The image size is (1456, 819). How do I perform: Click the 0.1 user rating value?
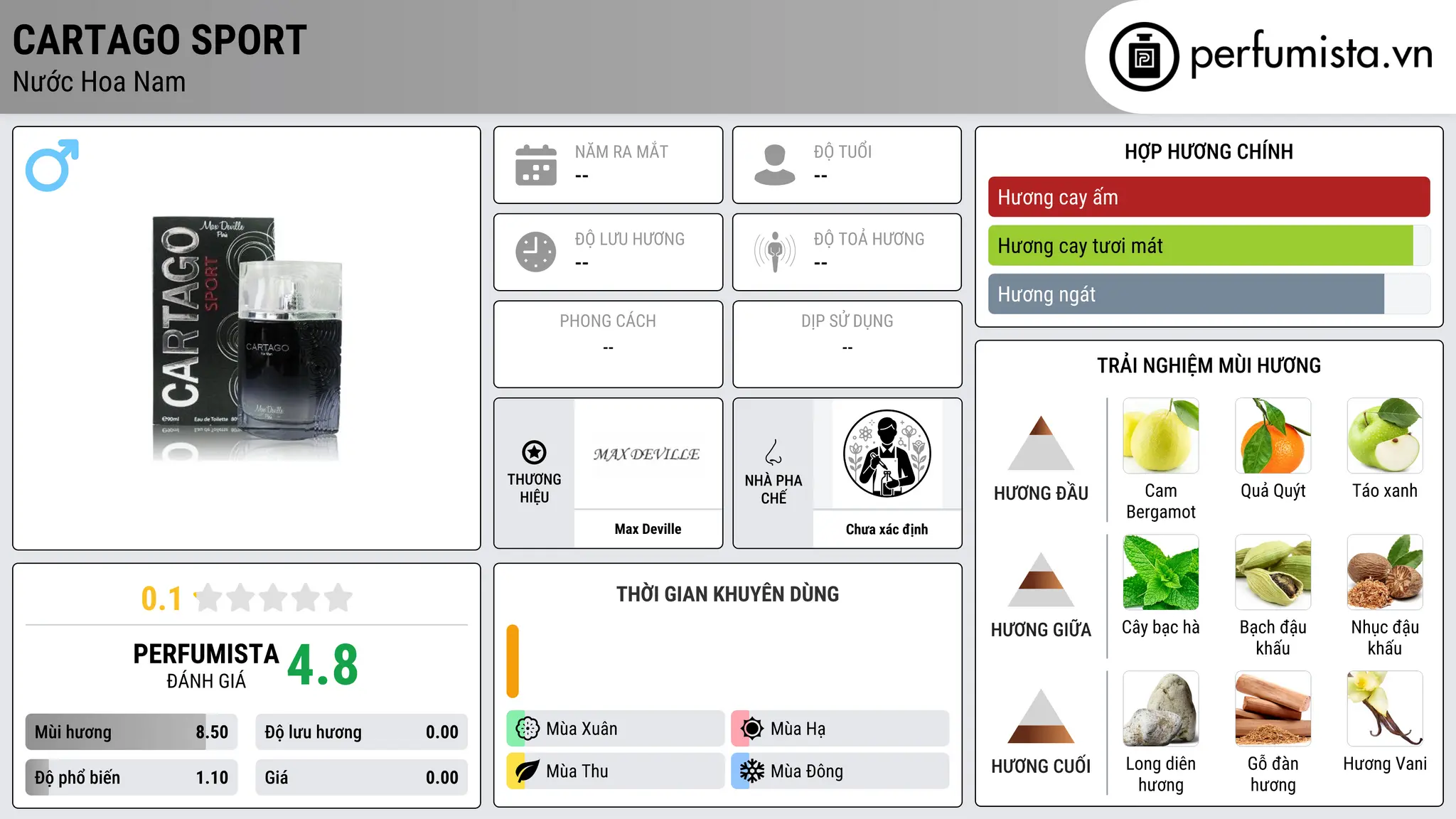(161, 599)
